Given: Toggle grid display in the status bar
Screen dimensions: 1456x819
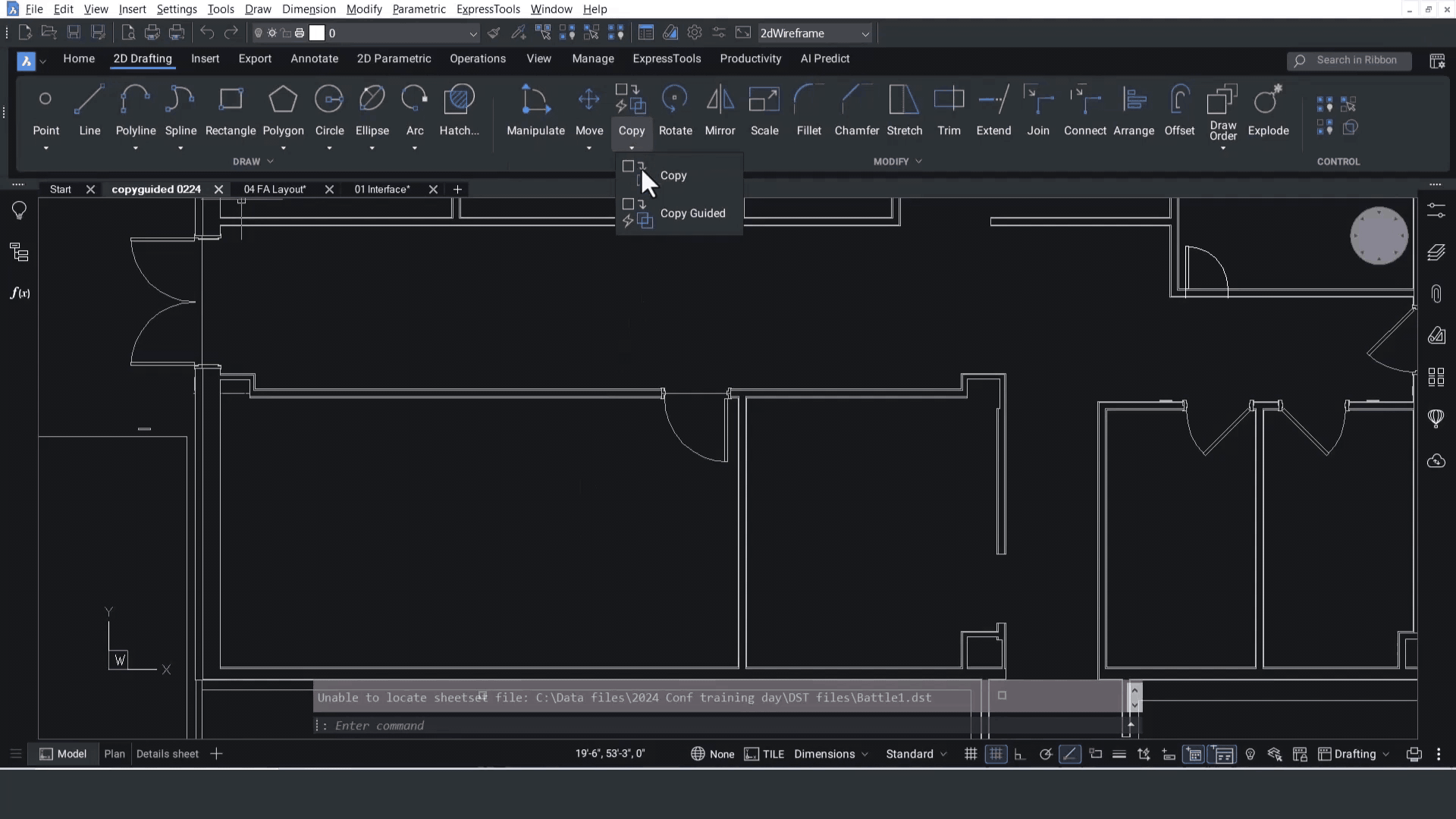Looking at the screenshot, I should point(996,754).
